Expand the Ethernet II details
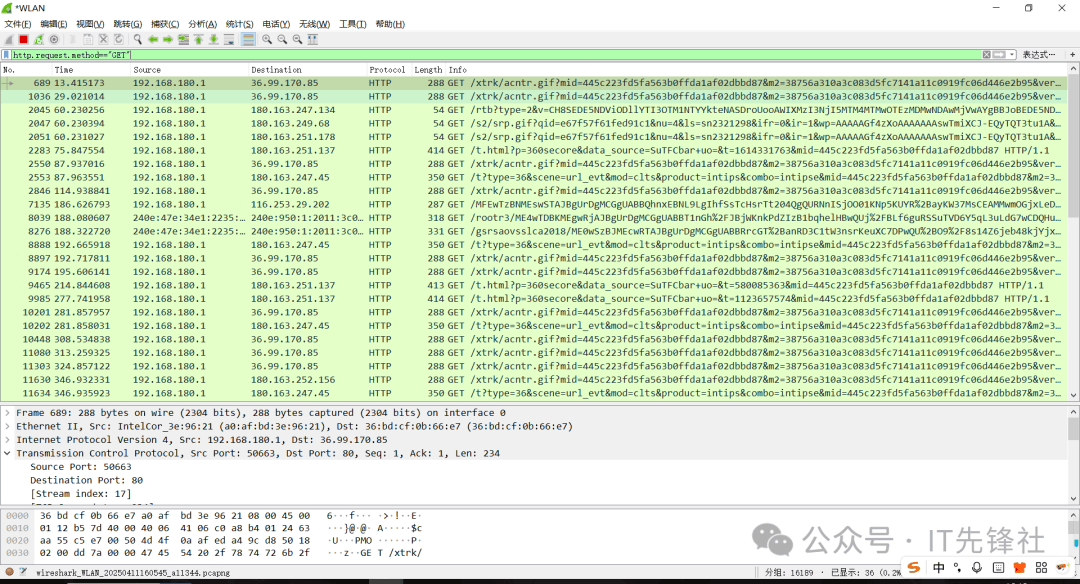 8,426
